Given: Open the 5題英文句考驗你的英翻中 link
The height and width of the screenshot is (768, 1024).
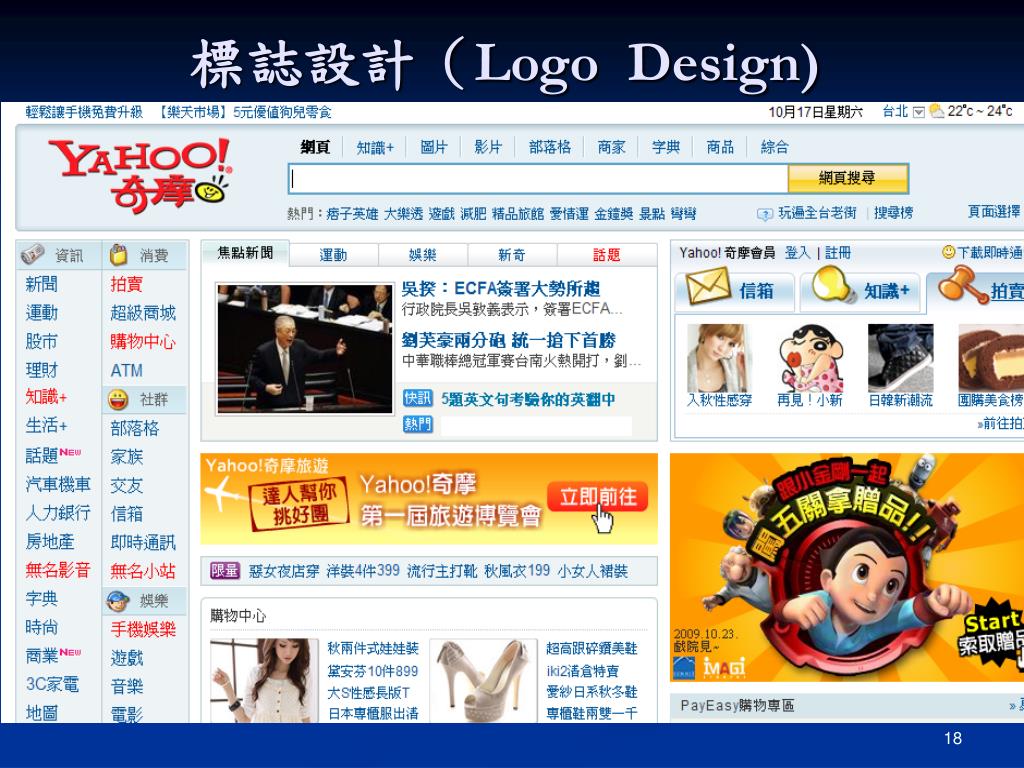Looking at the screenshot, I should coord(528,399).
